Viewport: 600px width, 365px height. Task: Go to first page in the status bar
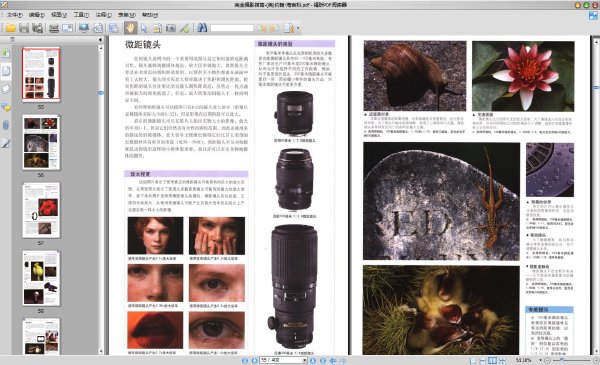(x=245, y=360)
